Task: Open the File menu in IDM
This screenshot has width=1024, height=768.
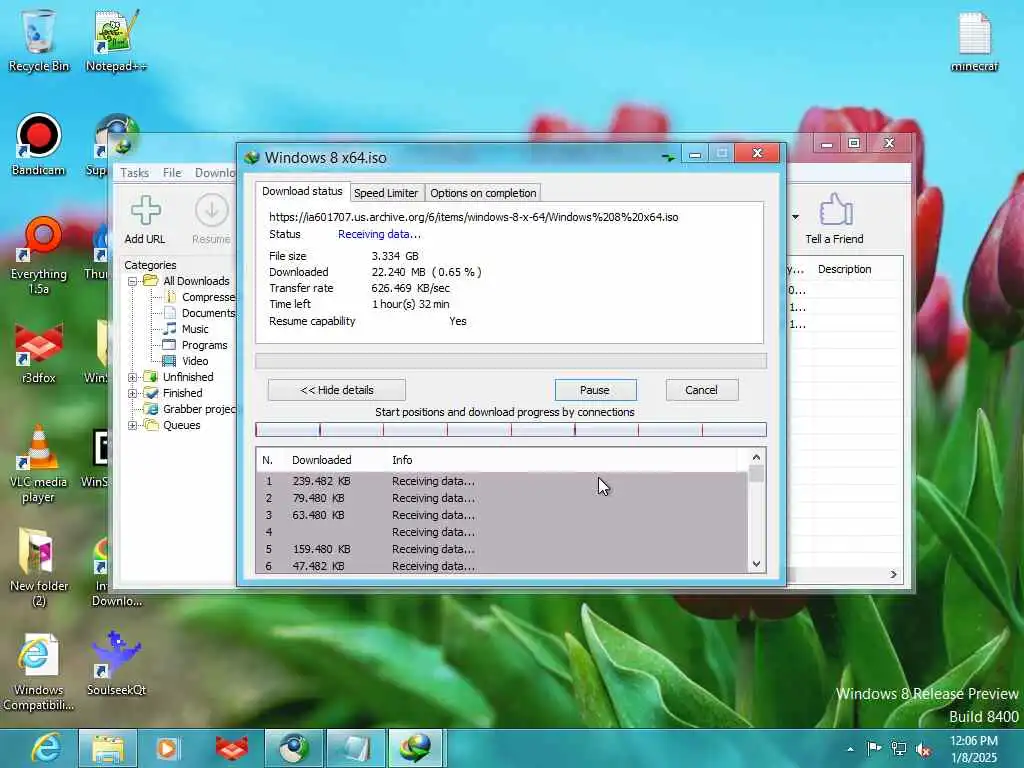Action: 172,173
